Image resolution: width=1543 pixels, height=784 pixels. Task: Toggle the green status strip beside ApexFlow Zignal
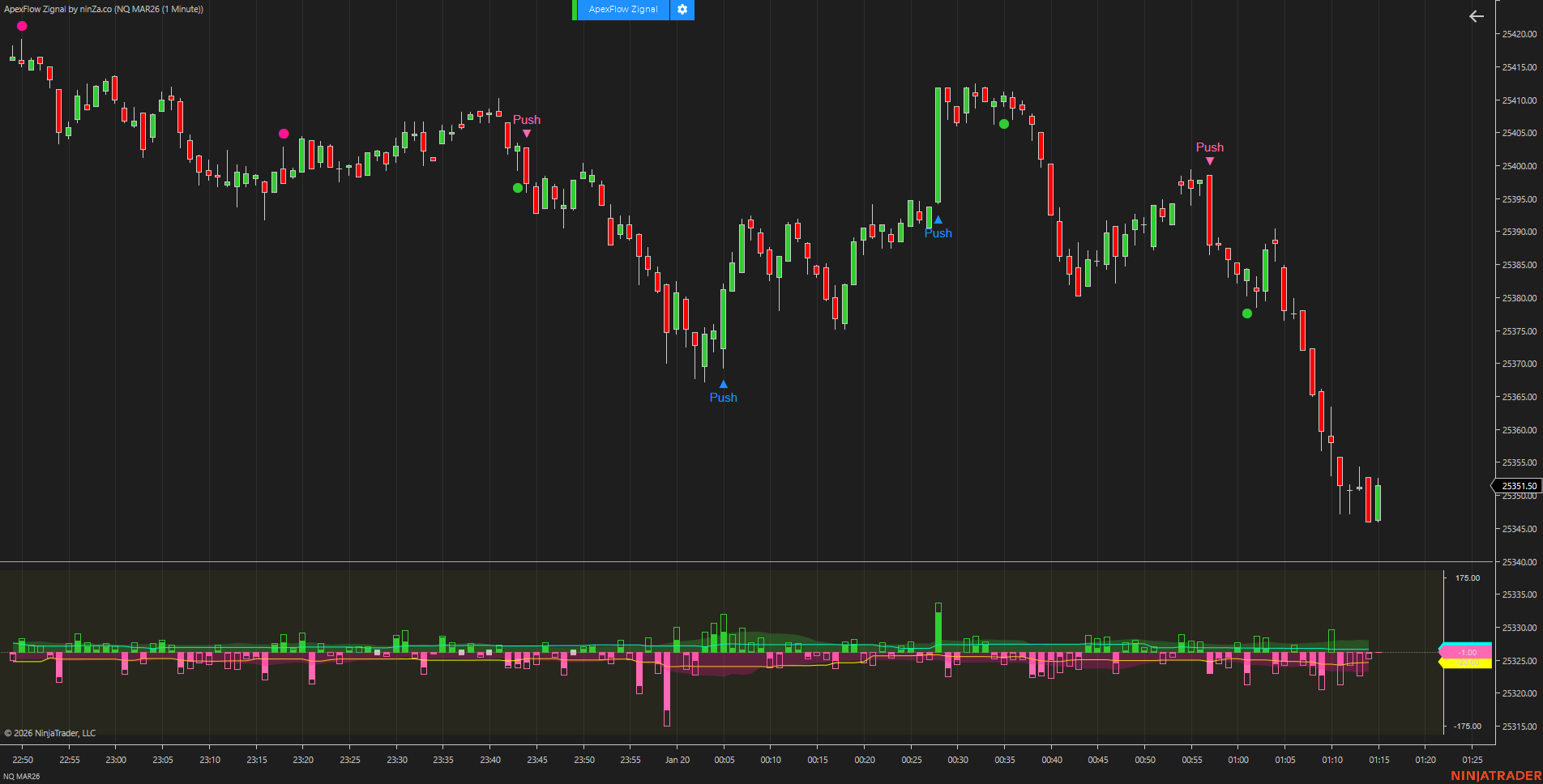pos(575,10)
